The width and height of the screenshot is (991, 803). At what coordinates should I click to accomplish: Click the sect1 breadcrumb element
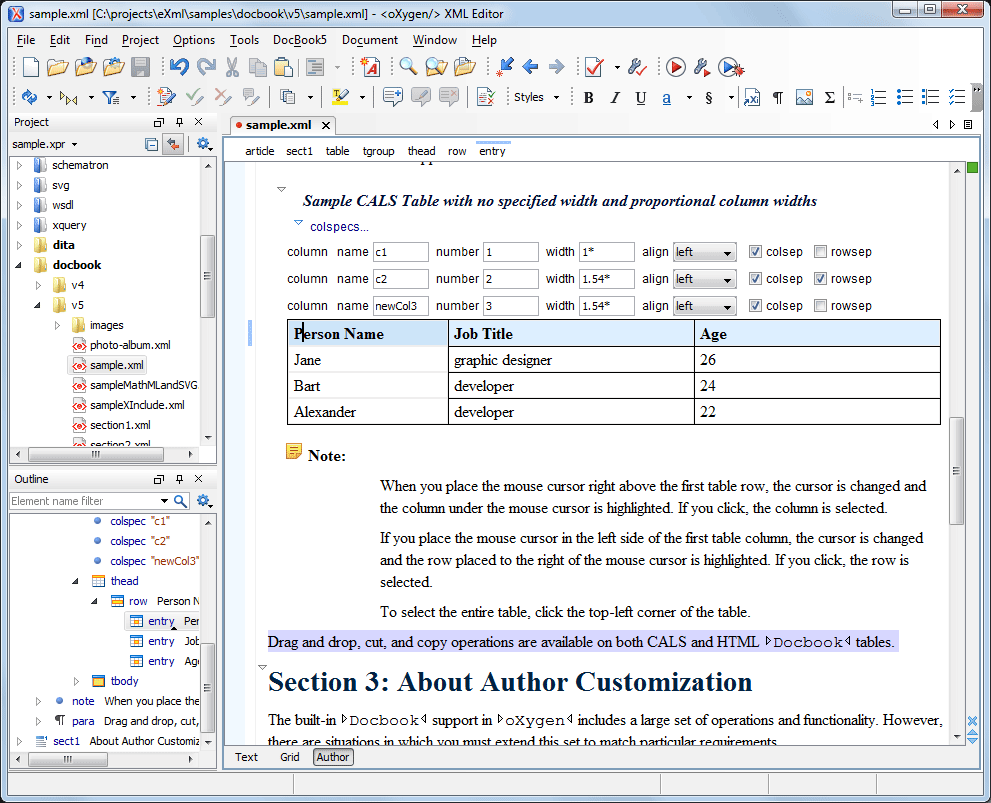[299, 151]
